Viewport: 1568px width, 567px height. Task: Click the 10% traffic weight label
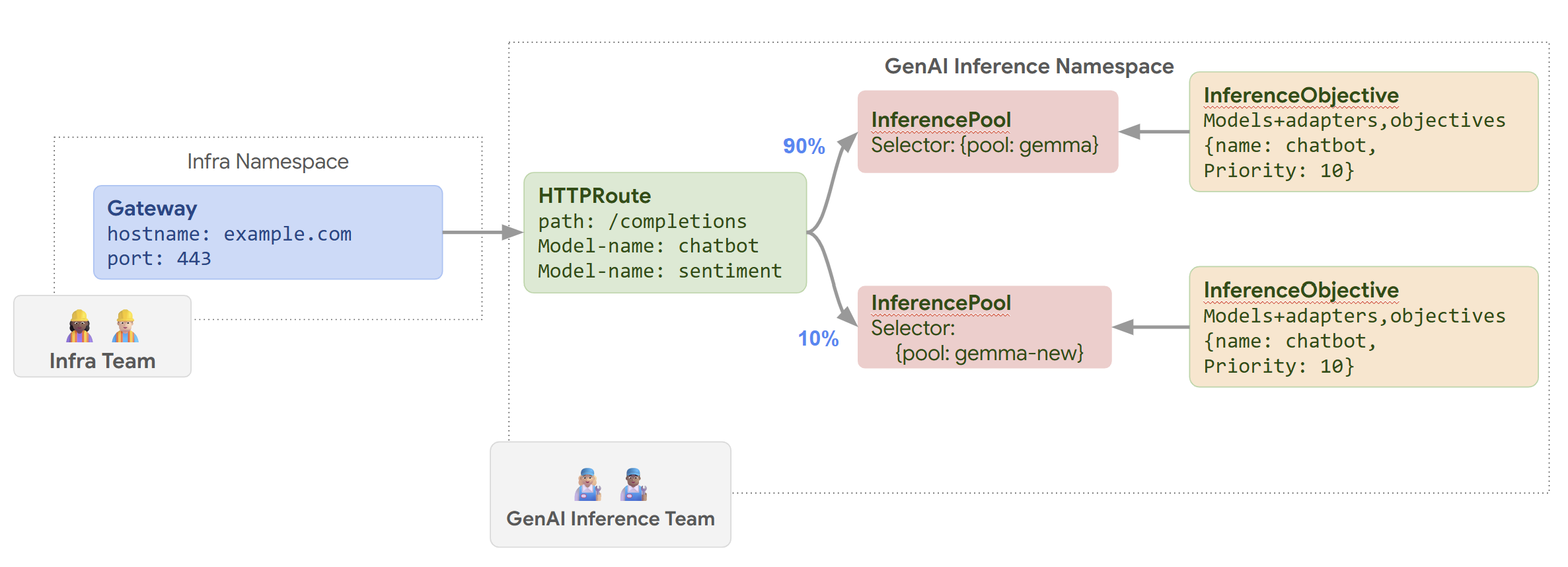818,339
